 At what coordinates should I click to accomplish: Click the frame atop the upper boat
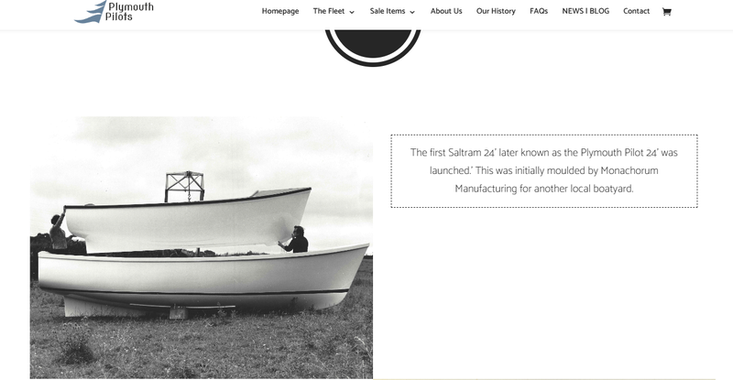coord(185,186)
